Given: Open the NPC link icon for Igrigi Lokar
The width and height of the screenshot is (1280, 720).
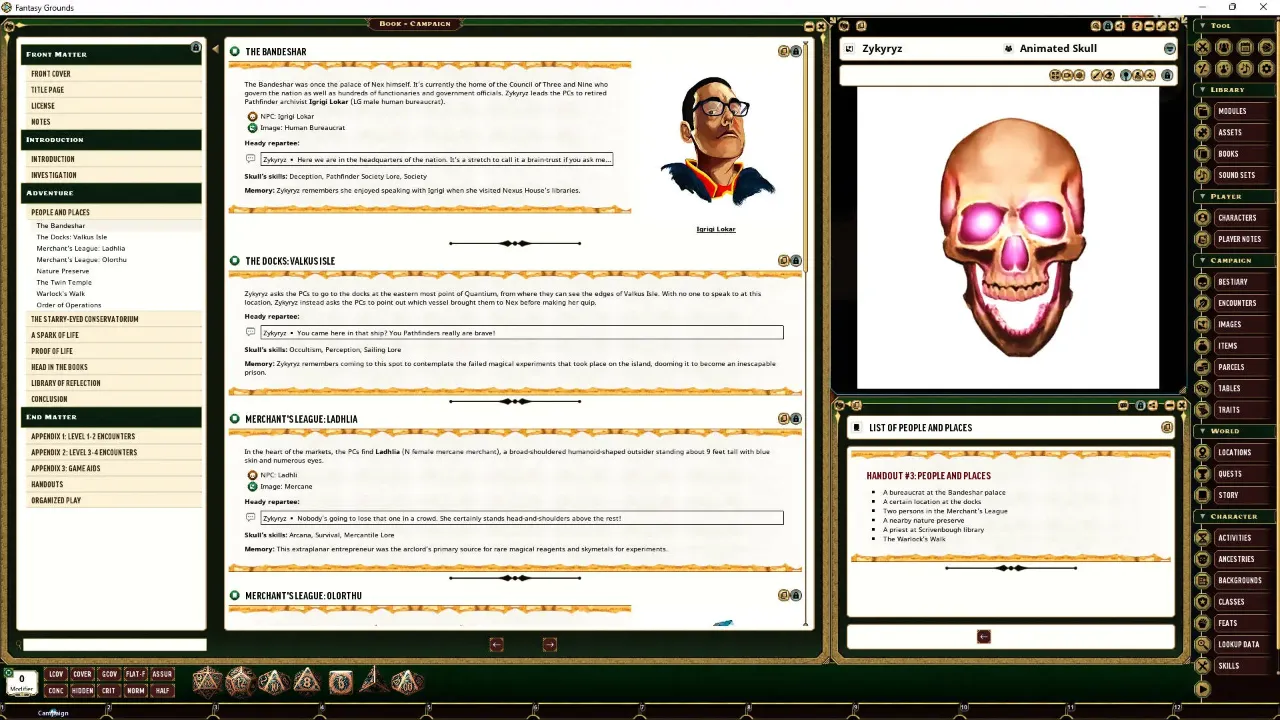Looking at the screenshot, I should (x=252, y=116).
